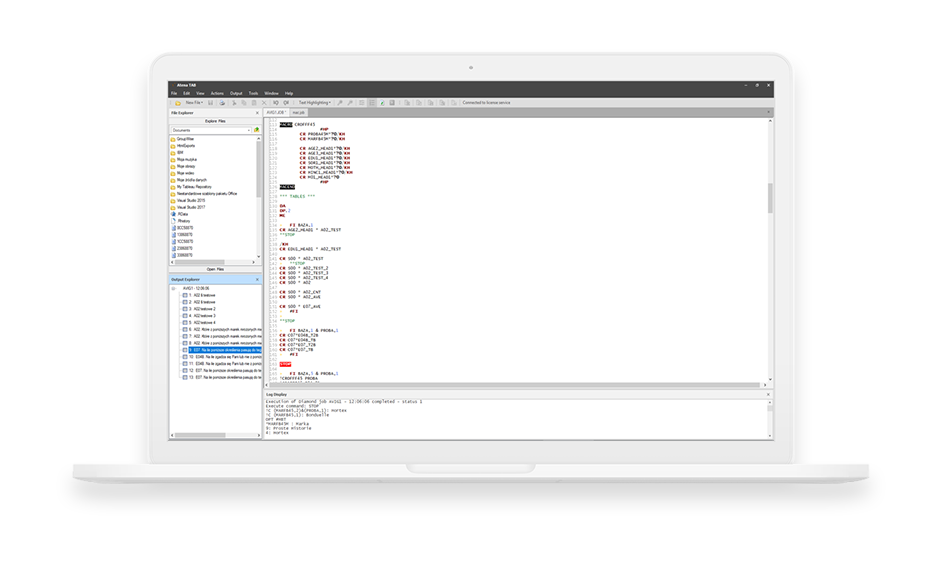Click the open folder icon in toolbar
This screenshot has width=944, height=577.
(177, 102)
